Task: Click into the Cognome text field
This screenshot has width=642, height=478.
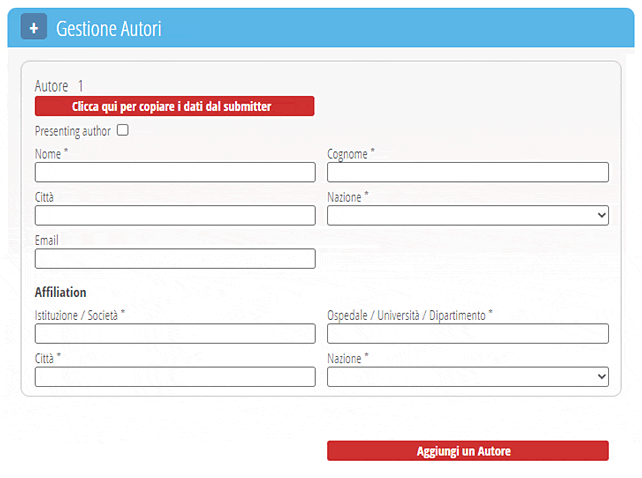Action: point(467,172)
